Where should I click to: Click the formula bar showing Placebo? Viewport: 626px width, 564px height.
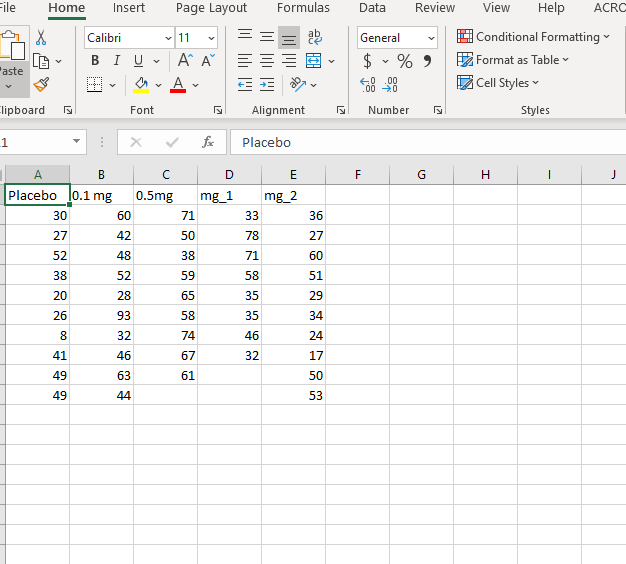[428, 142]
